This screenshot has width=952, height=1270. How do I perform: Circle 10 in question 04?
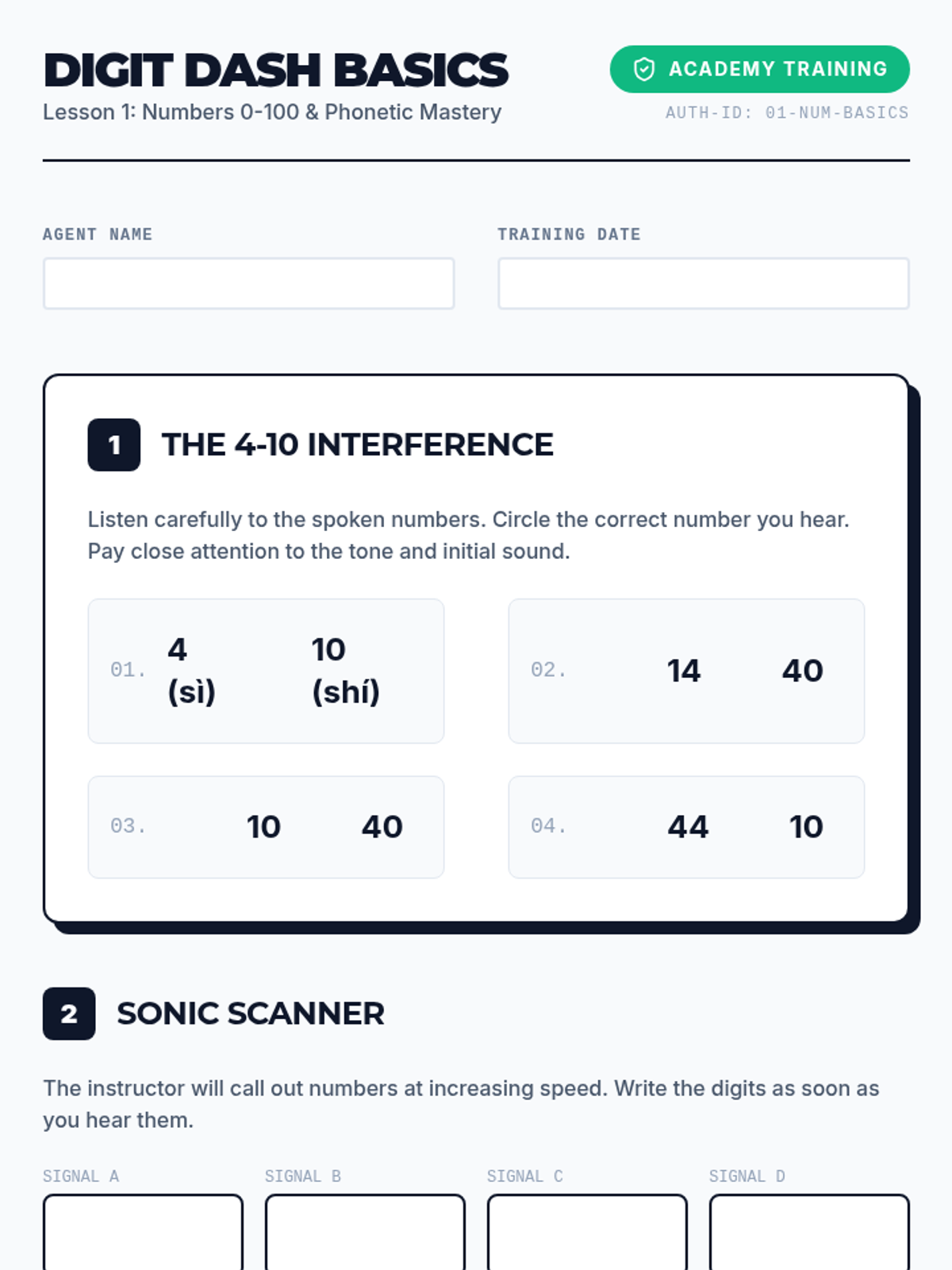806,827
